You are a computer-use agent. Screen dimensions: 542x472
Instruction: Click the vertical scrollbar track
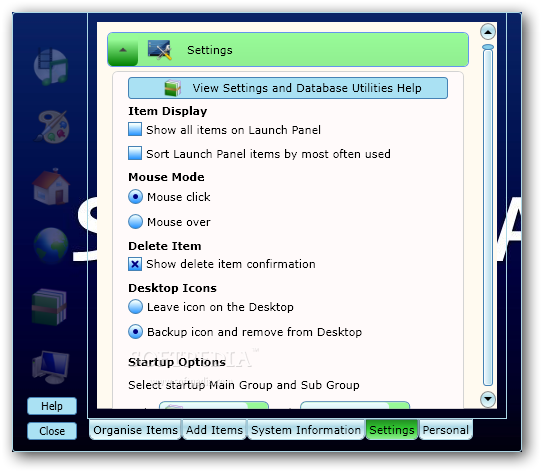coord(488,217)
